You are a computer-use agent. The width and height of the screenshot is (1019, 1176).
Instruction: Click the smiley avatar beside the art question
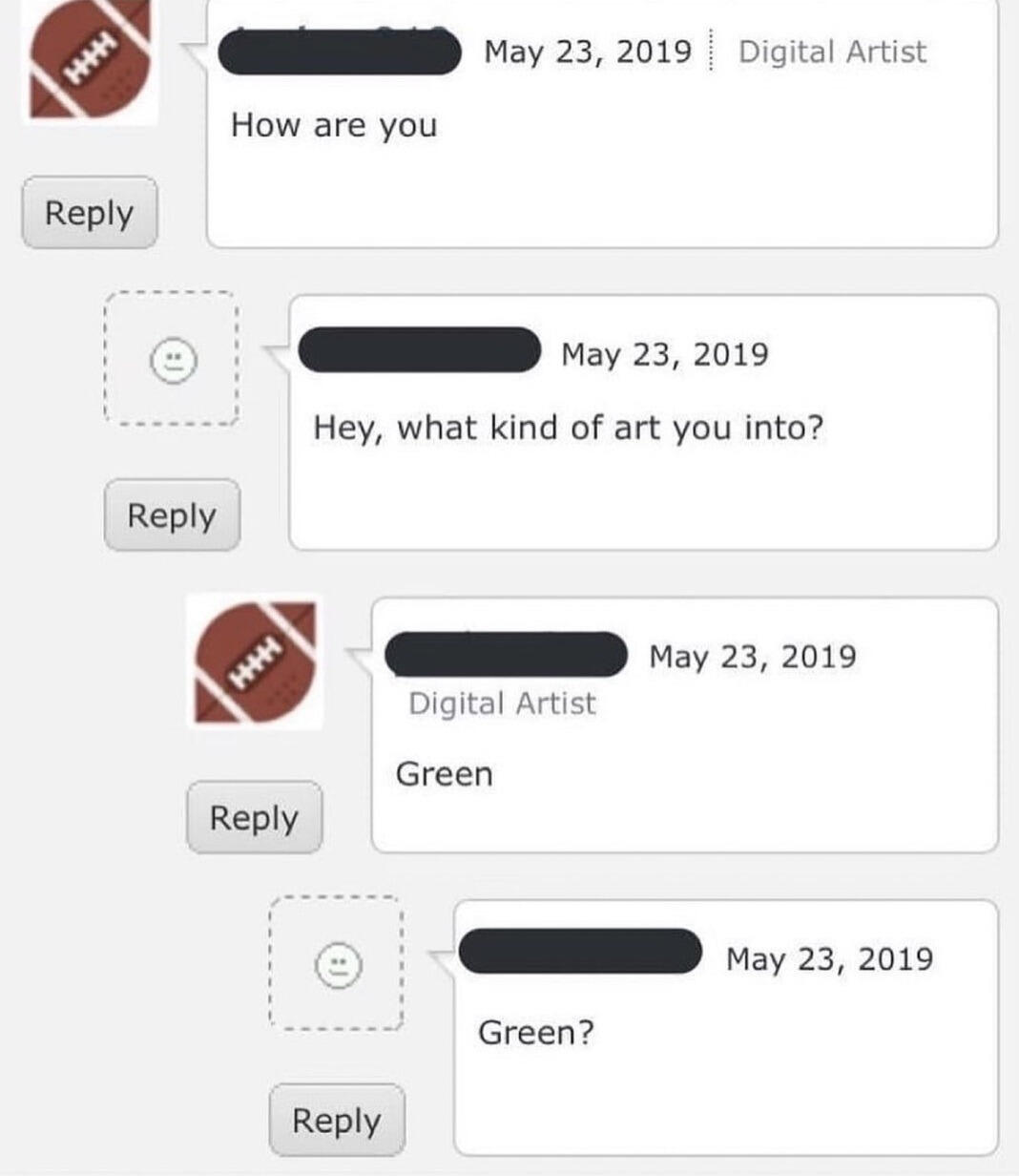pos(173,361)
